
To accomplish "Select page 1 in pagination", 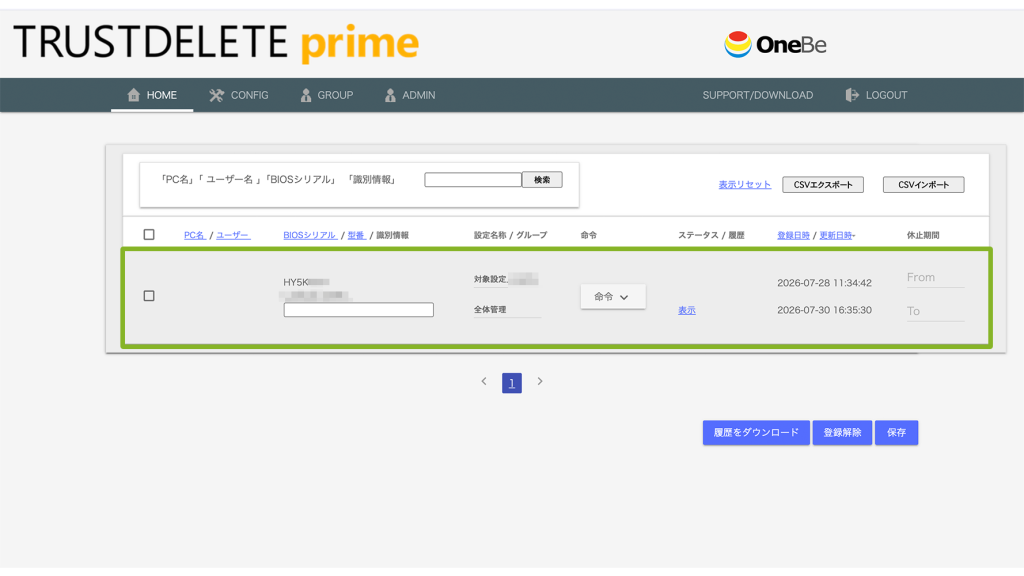I will click(x=512, y=383).
